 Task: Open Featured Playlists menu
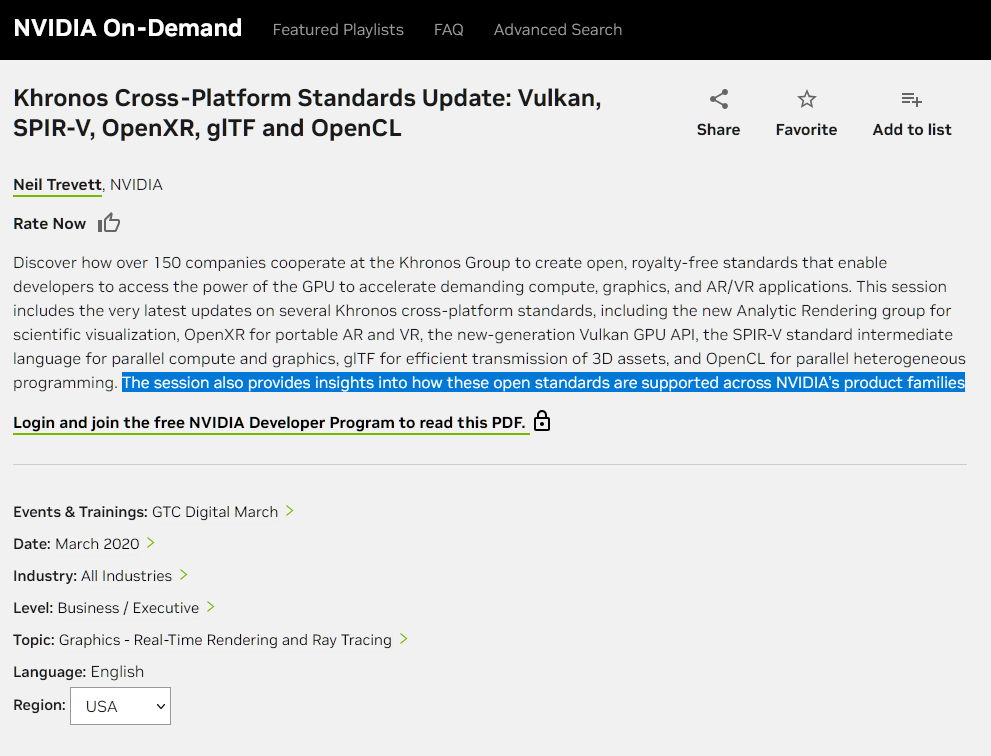click(x=338, y=30)
